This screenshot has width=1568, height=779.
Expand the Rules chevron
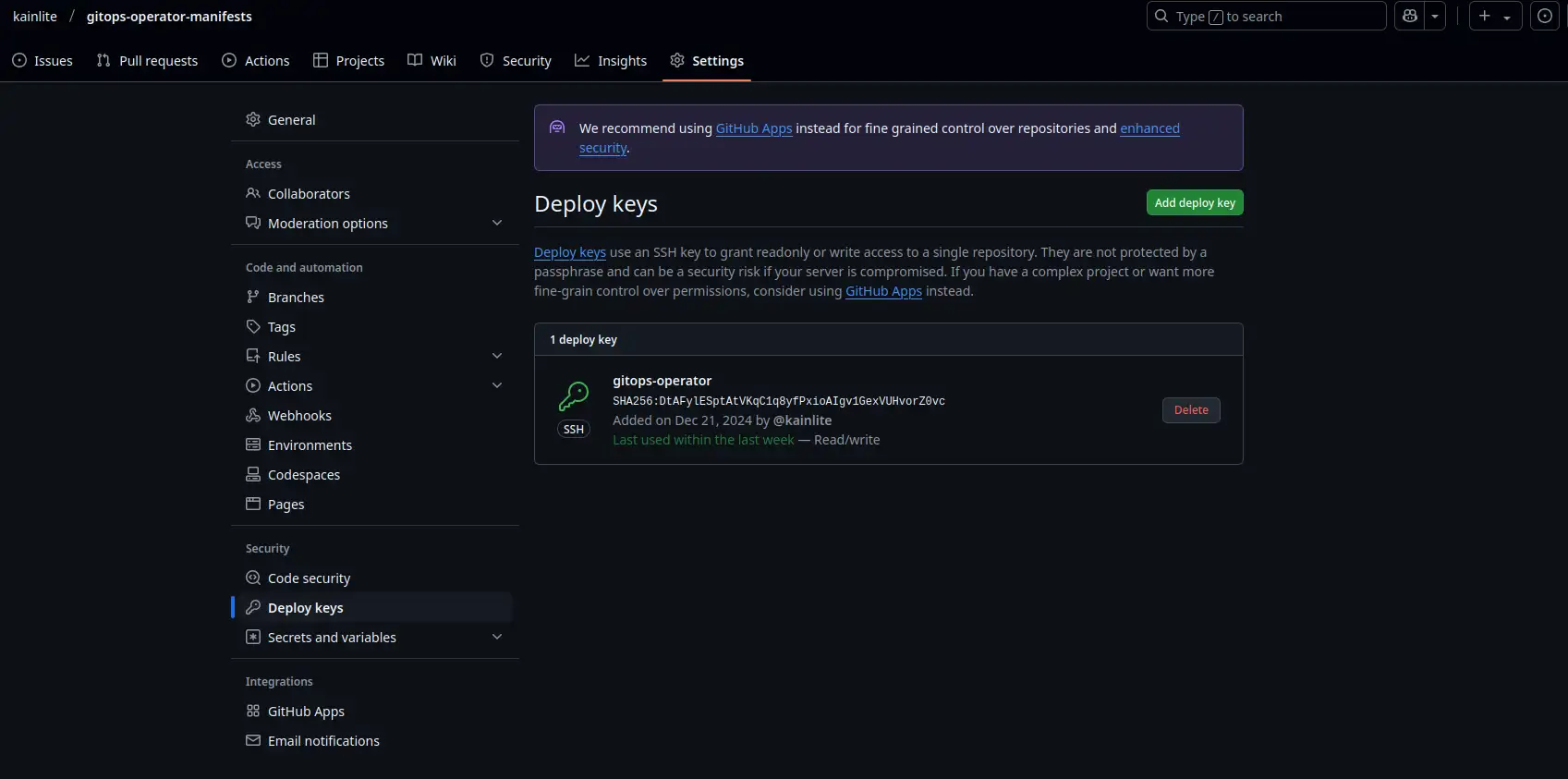coord(497,356)
